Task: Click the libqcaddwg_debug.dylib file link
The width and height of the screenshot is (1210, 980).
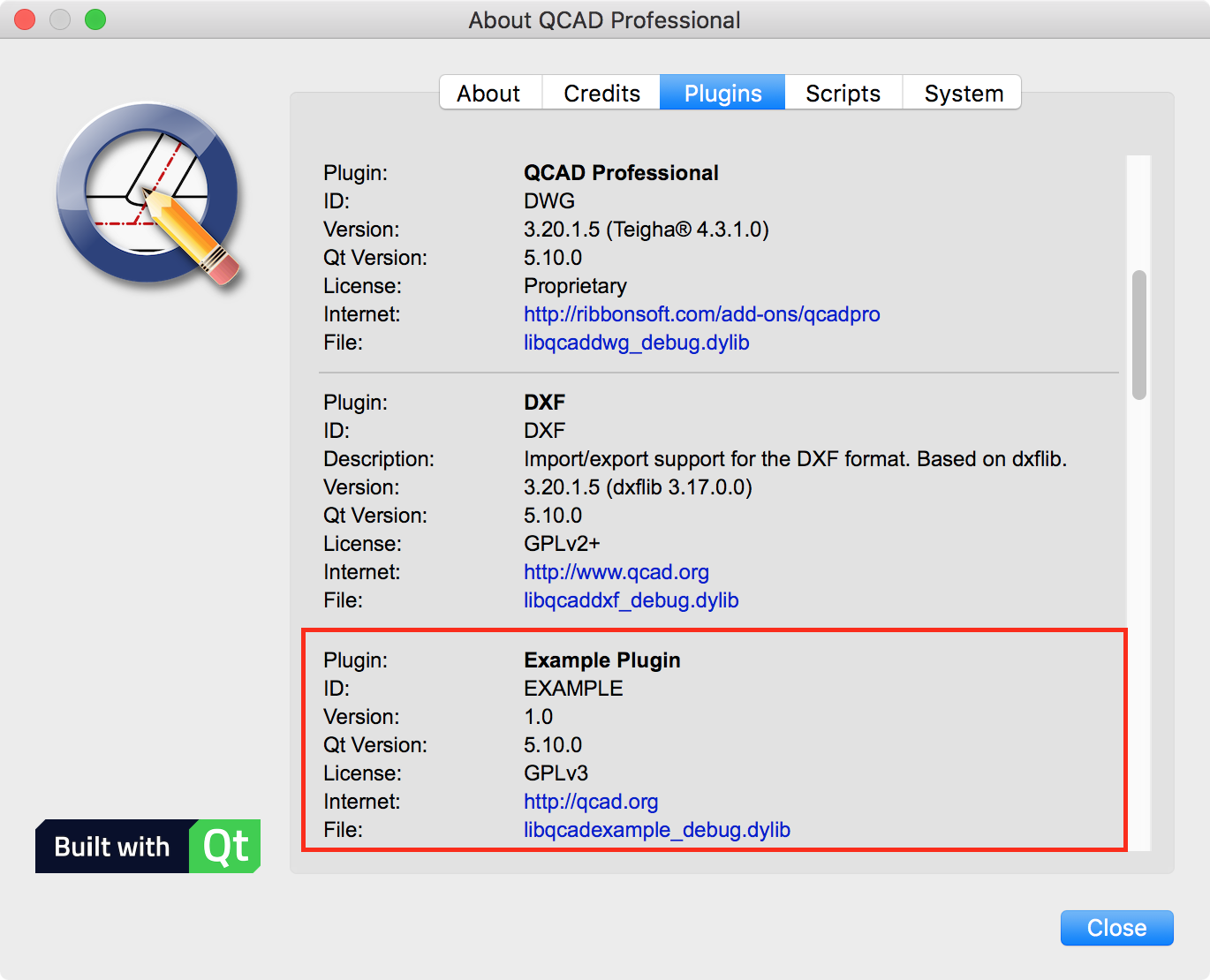Action: click(x=636, y=343)
